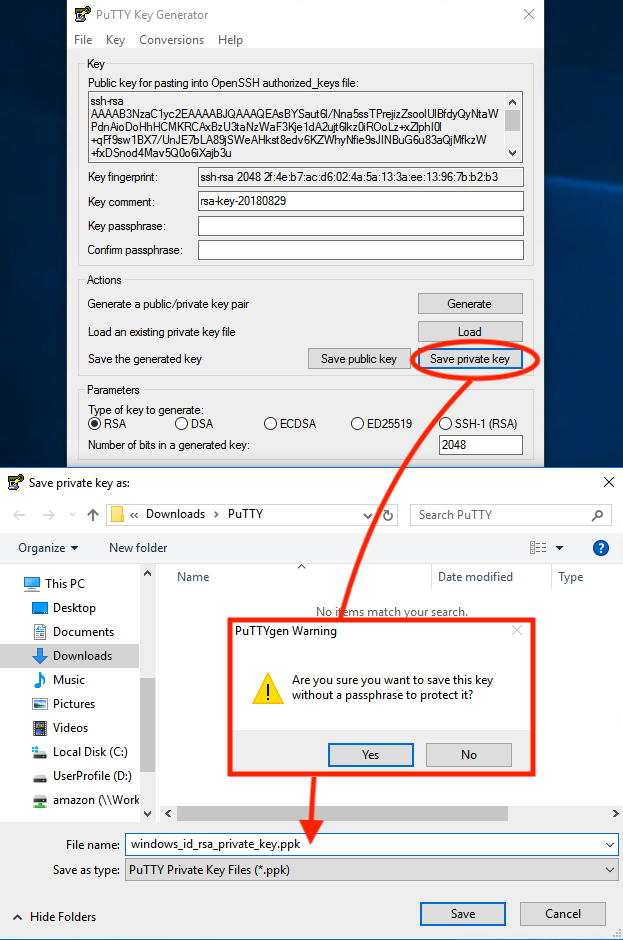Click the Generate button
This screenshot has height=940, width=623.
470,303
